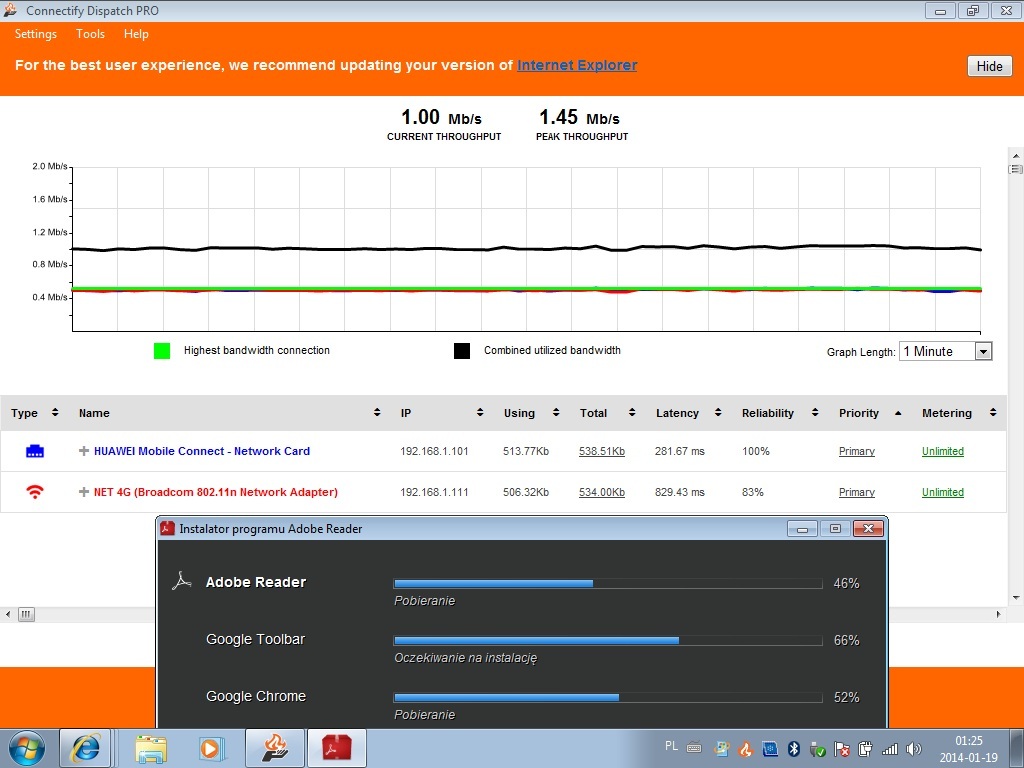
Task: Click Connectify Dispatch PRO title bar icon
Action: click(x=10, y=10)
